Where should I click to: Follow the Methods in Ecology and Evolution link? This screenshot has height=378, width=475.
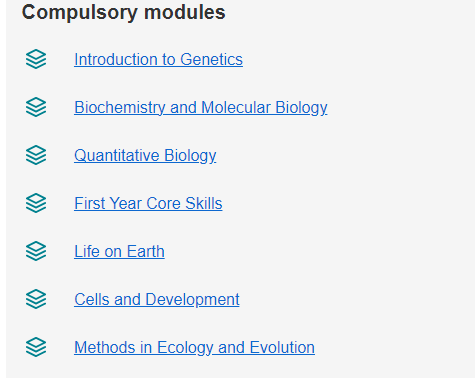pyautogui.click(x=194, y=348)
